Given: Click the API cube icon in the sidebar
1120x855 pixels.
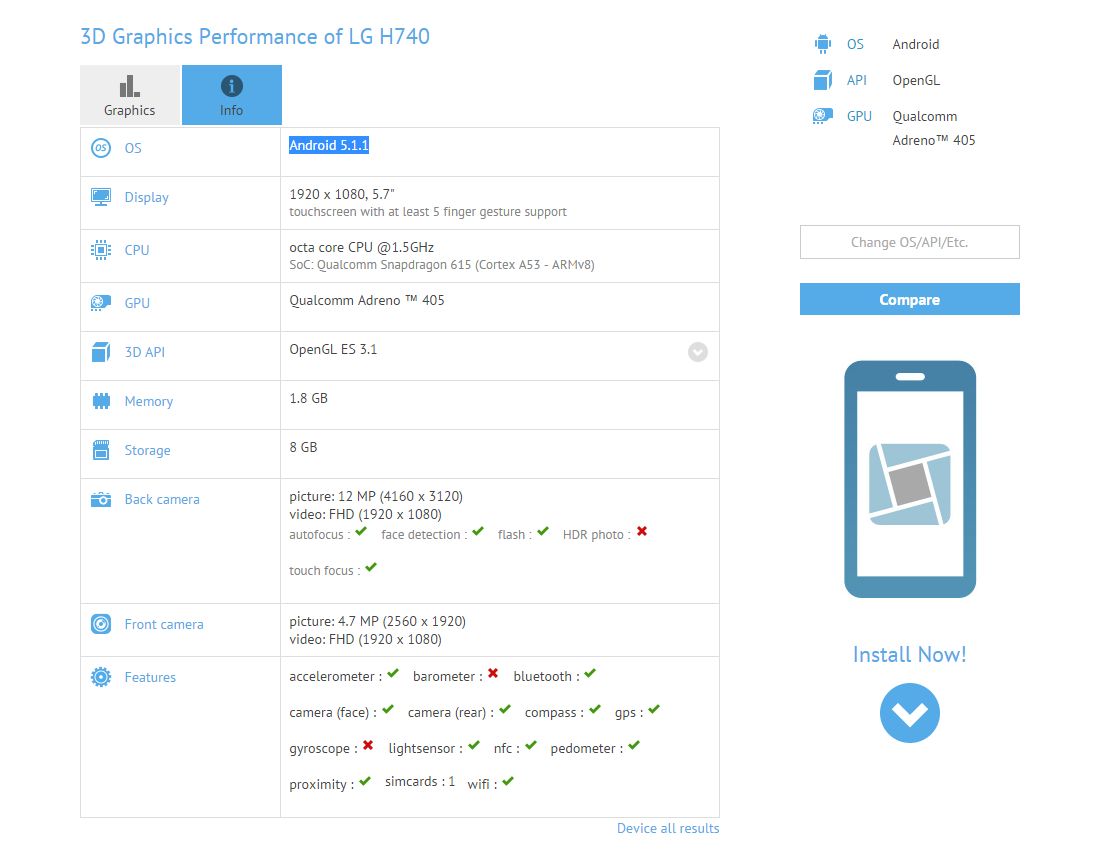Looking at the screenshot, I should [823, 80].
